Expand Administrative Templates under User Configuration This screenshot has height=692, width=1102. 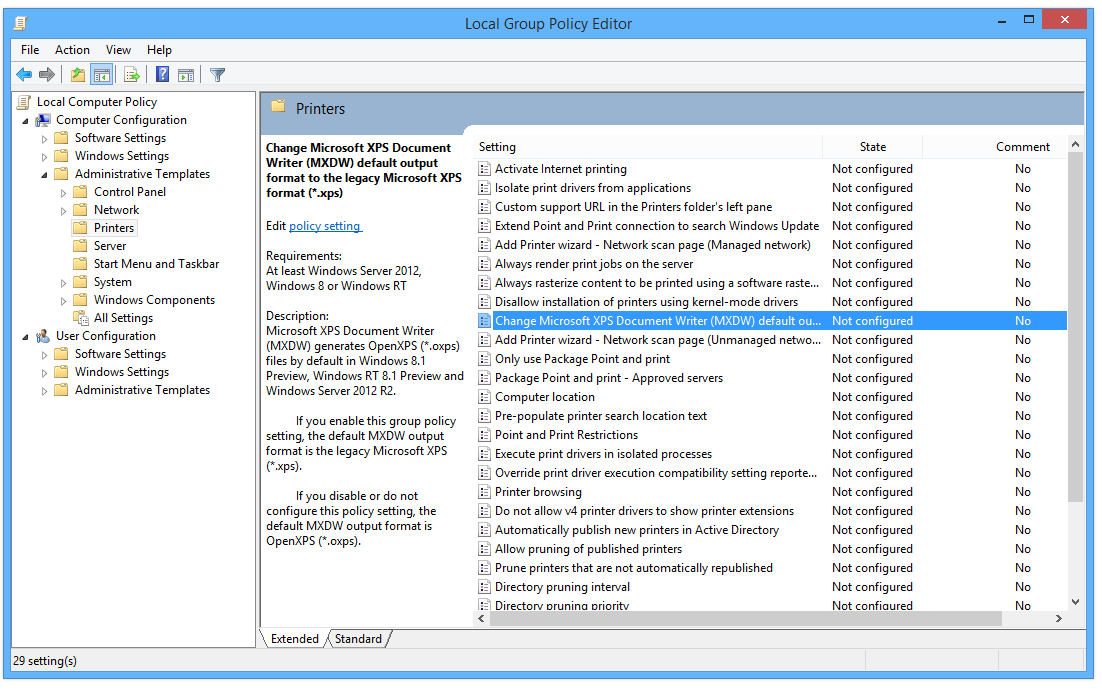coord(44,391)
